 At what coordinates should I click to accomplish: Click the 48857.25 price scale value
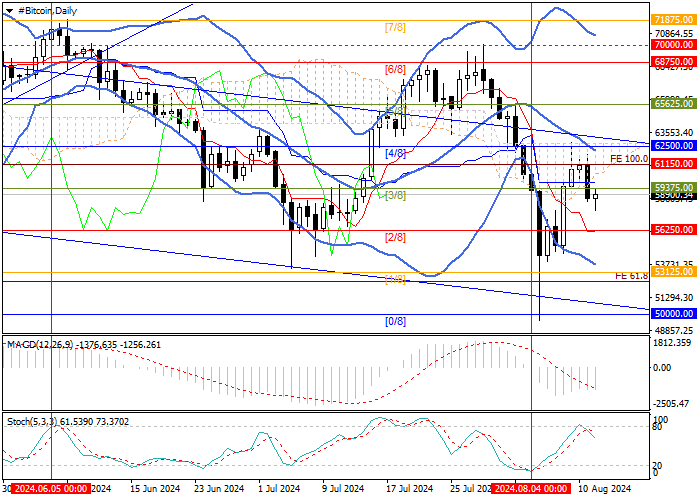[674, 331]
